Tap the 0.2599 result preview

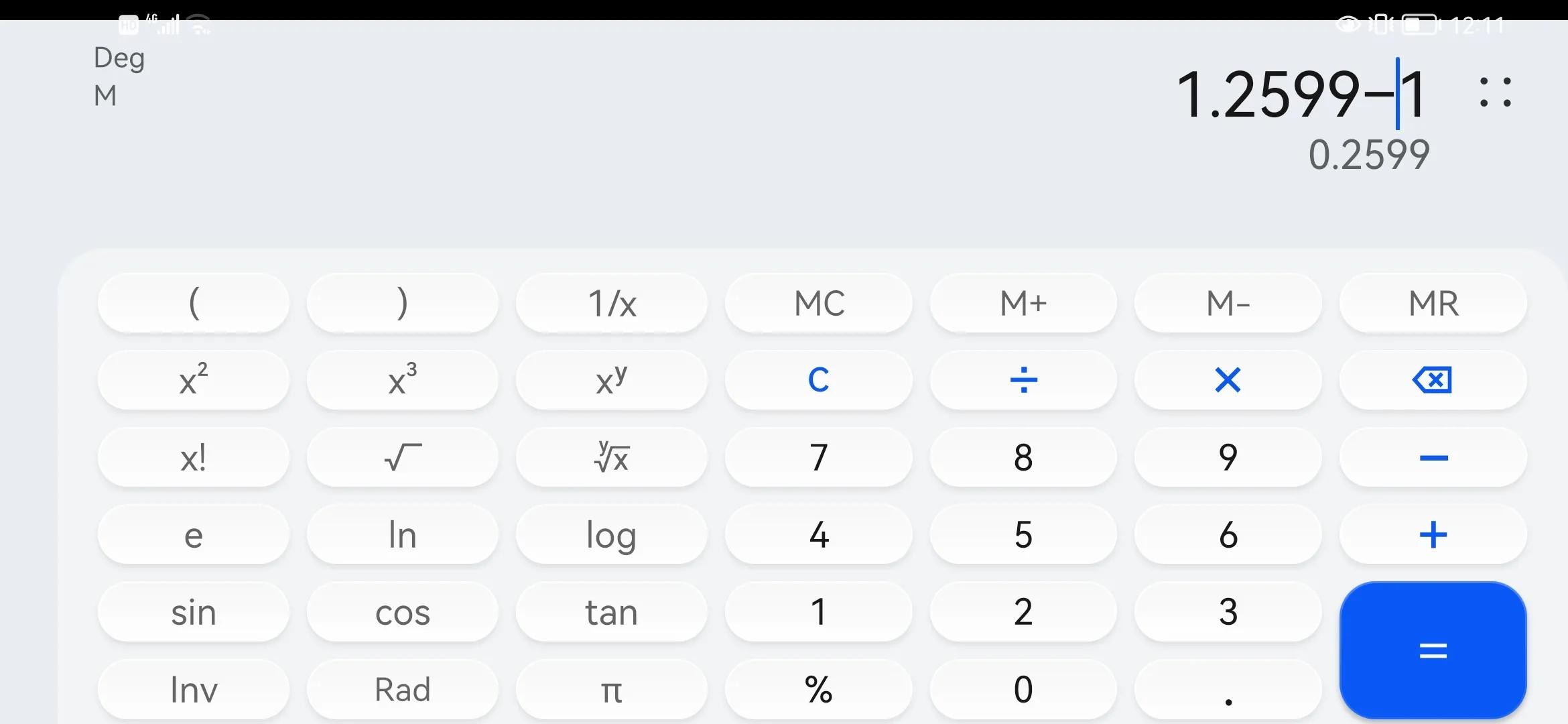1368,155
